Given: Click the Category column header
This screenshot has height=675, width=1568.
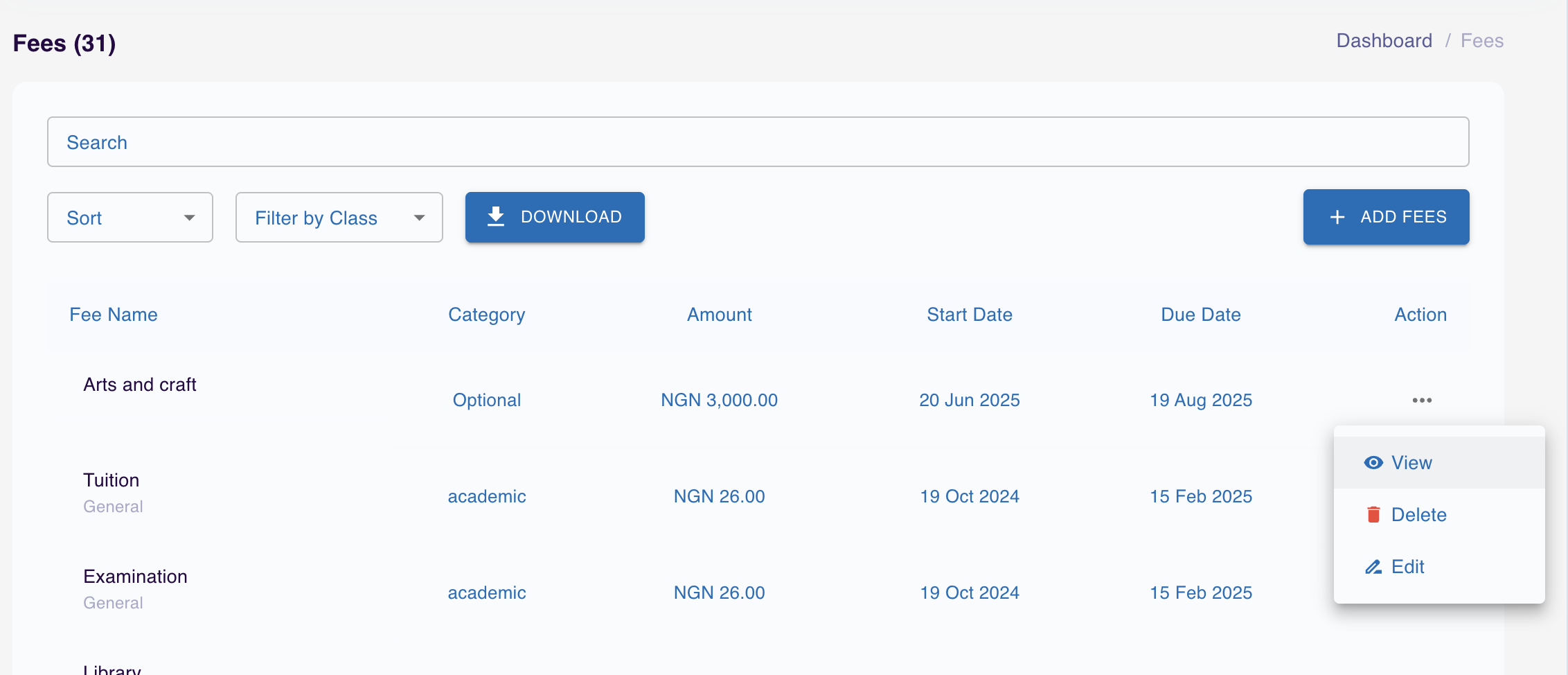Looking at the screenshot, I should tap(486, 315).
